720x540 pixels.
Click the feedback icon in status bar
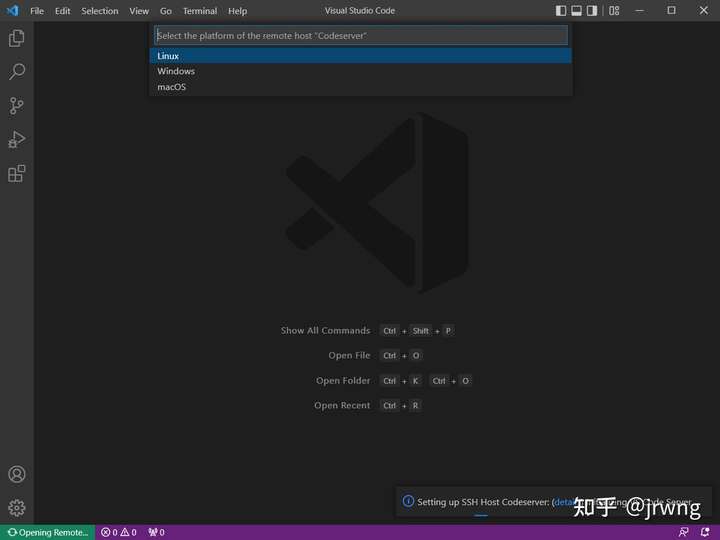coord(683,532)
